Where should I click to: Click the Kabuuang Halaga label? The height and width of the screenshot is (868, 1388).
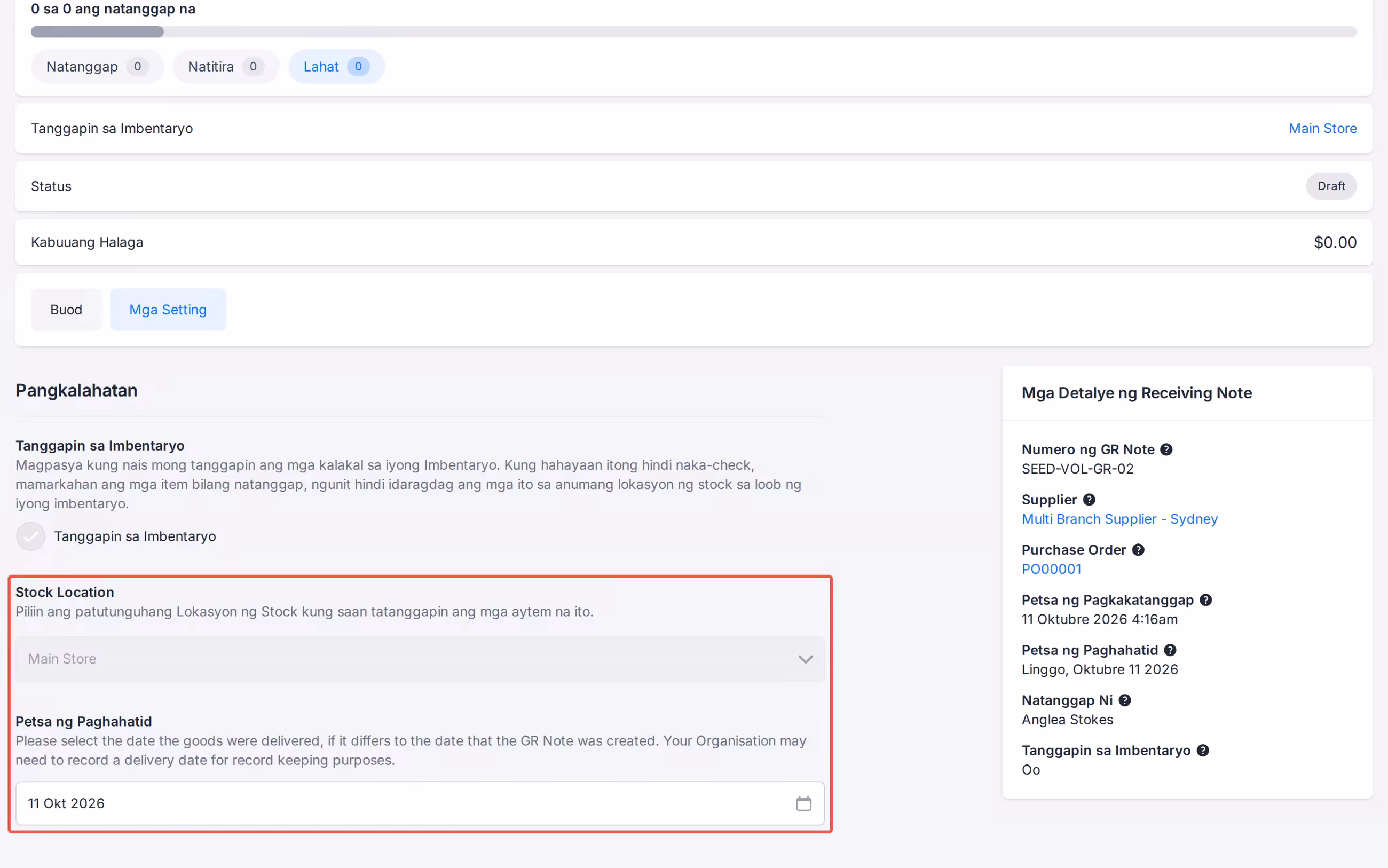point(86,242)
